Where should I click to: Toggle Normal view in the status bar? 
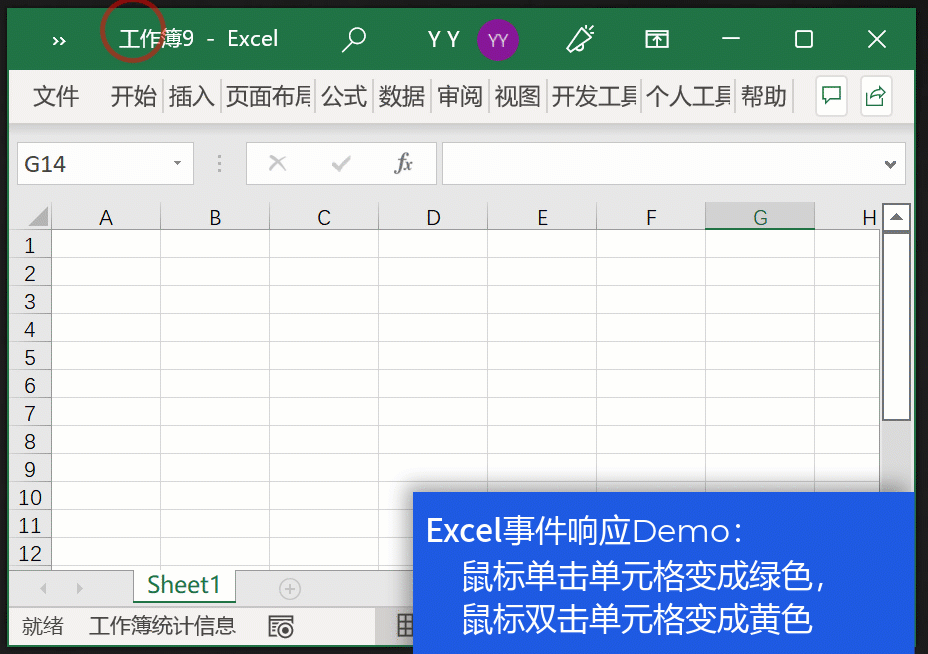[x=404, y=626]
